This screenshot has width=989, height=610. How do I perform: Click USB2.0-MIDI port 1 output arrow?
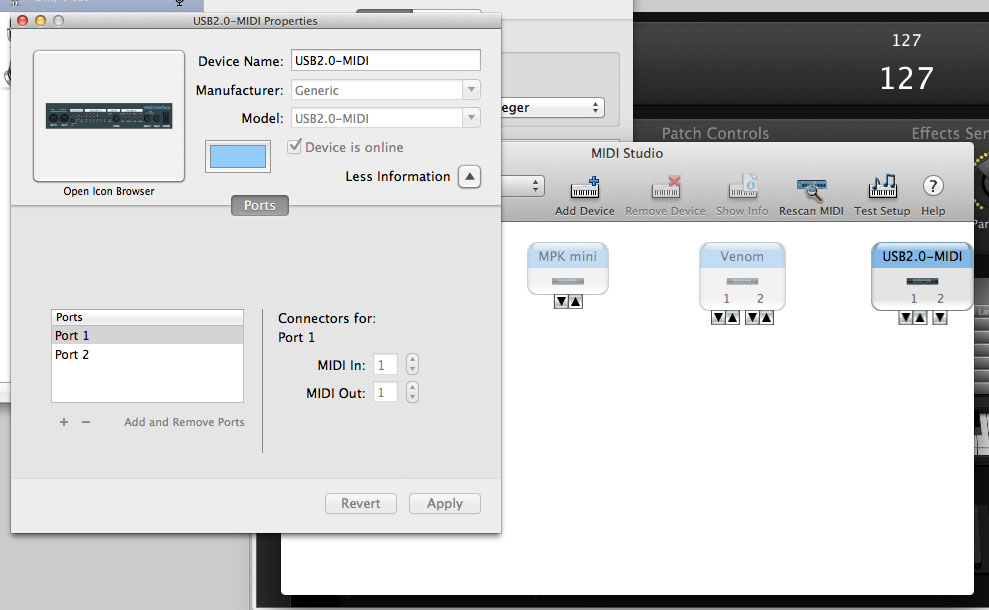(905, 317)
